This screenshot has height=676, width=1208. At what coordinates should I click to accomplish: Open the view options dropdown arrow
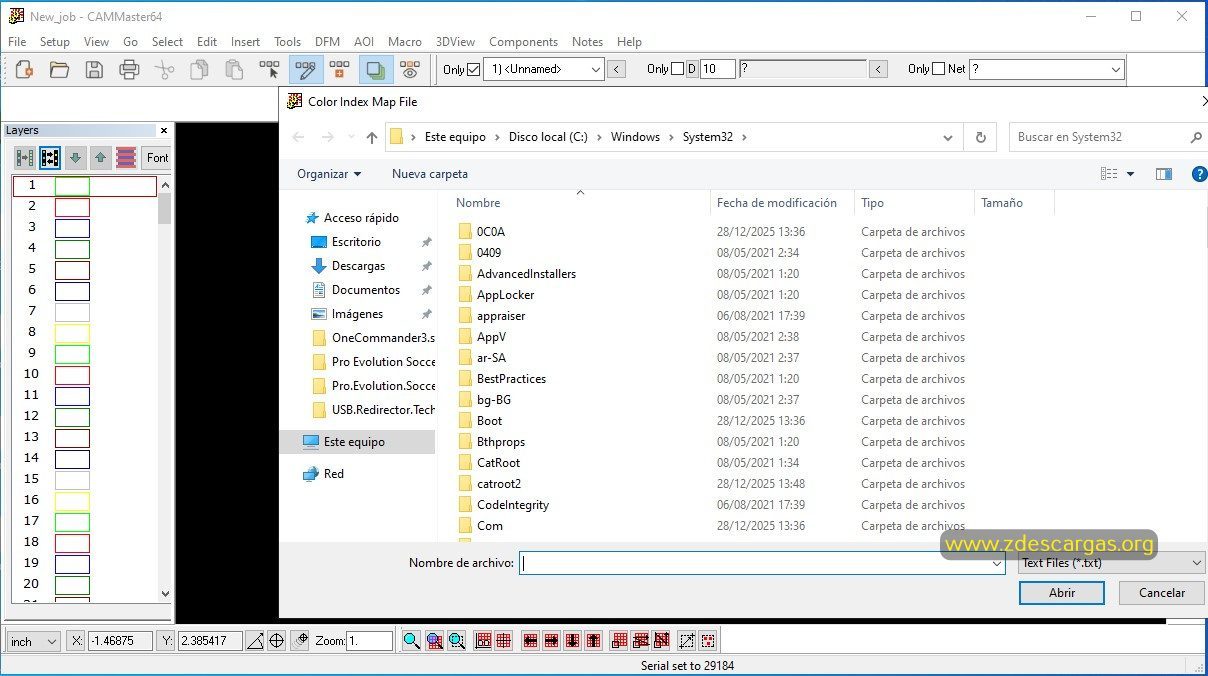(1131, 174)
